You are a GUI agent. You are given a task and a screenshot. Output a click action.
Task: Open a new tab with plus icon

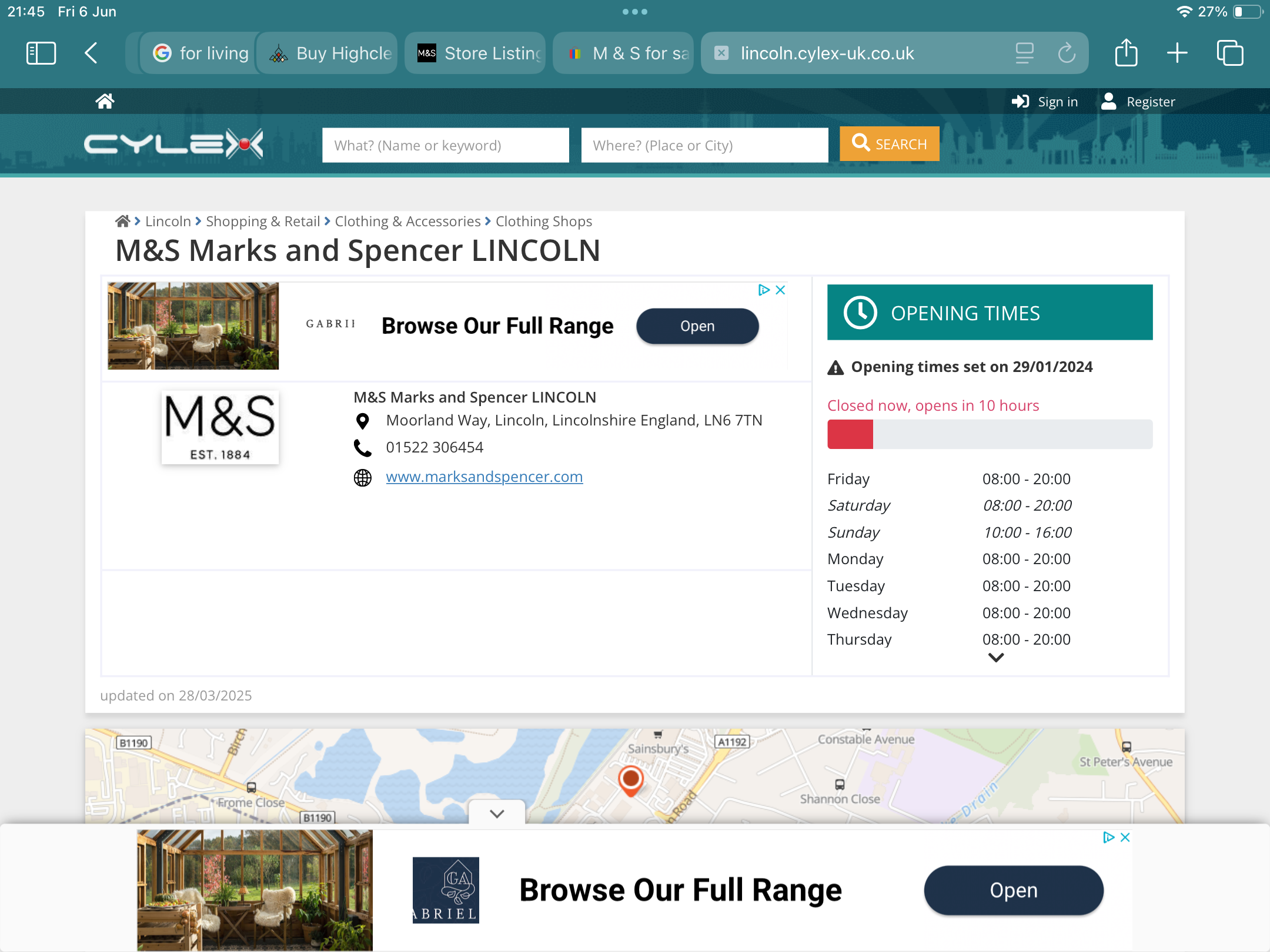pyautogui.click(x=1177, y=53)
